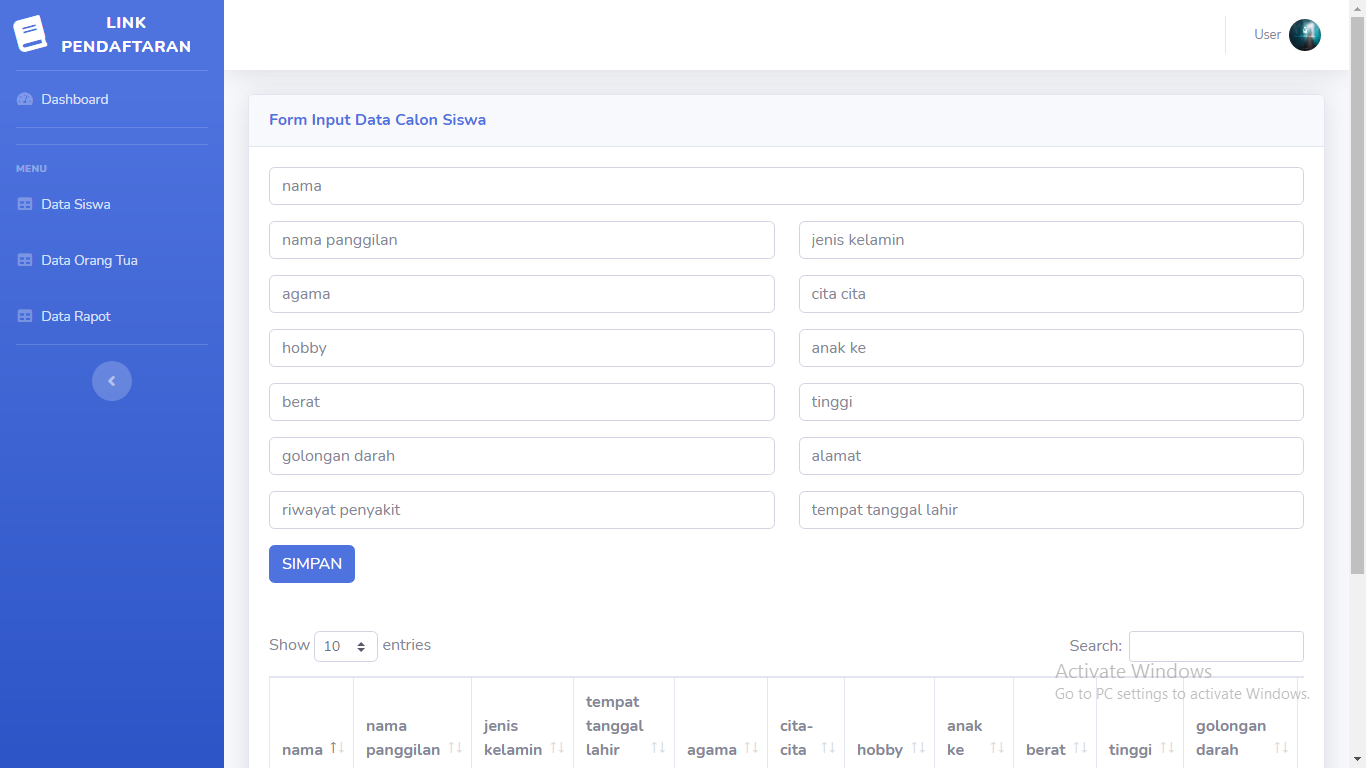Click the User name link in the header

pyautogui.click(x=1267, y=35)
